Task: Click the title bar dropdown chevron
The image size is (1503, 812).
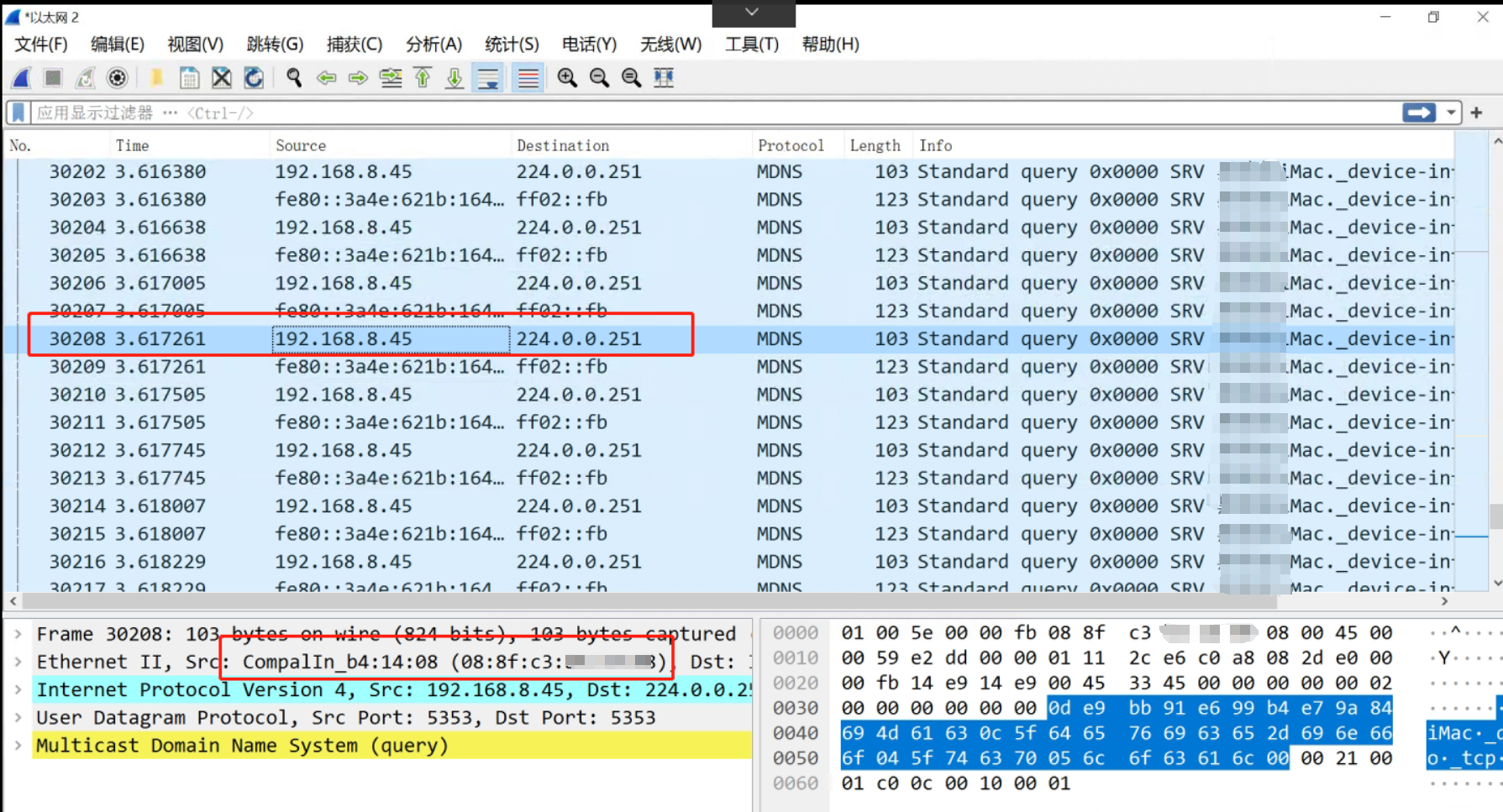Action: (753, 13)
